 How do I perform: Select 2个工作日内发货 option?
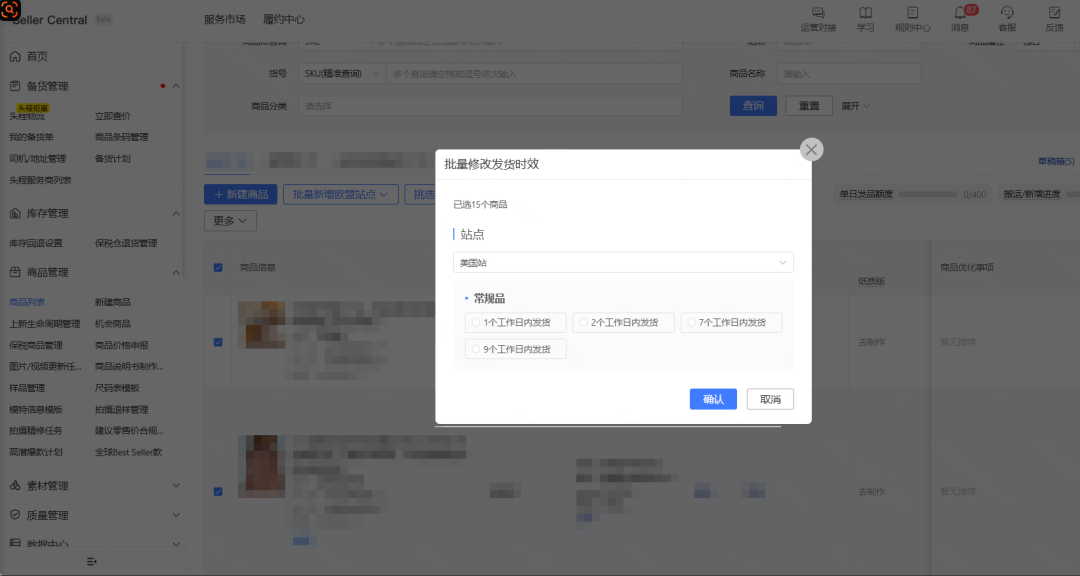623,322
